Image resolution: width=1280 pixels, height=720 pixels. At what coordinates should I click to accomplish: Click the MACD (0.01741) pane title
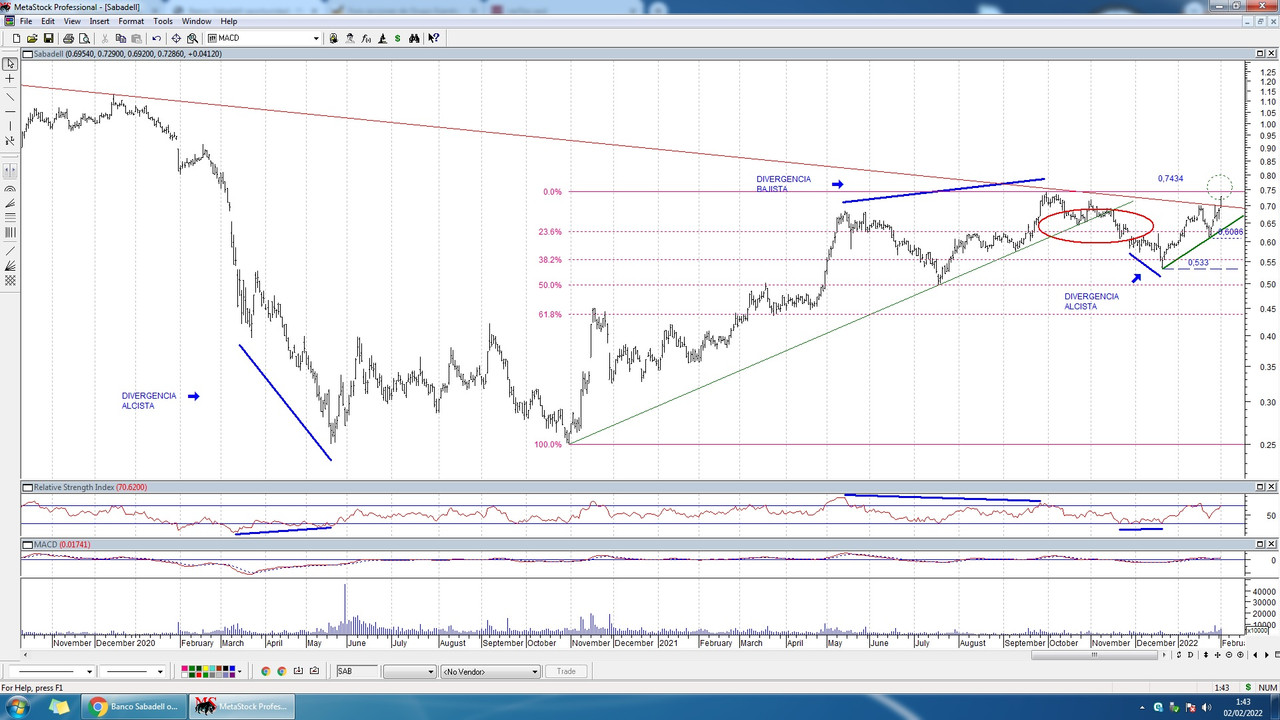(x=63, y=544)
